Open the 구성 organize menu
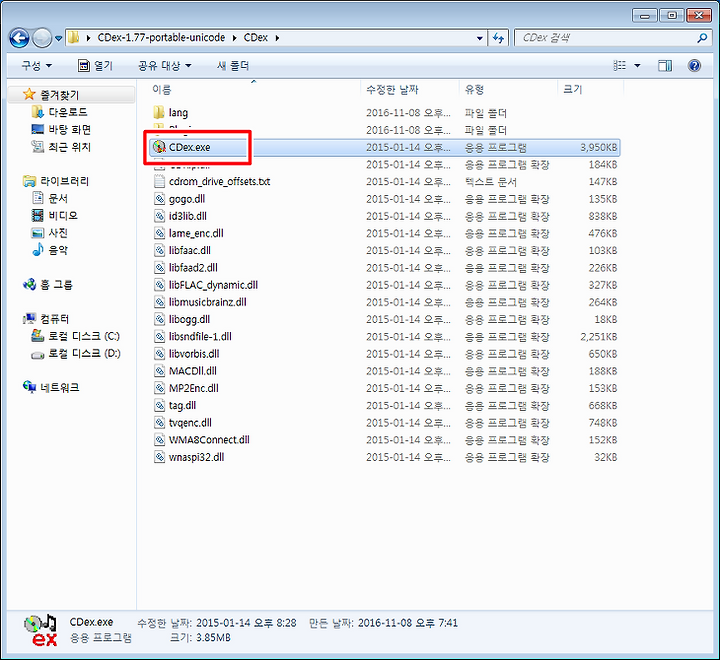This screenshot has width=720, height=660. [x=36, y=66]
